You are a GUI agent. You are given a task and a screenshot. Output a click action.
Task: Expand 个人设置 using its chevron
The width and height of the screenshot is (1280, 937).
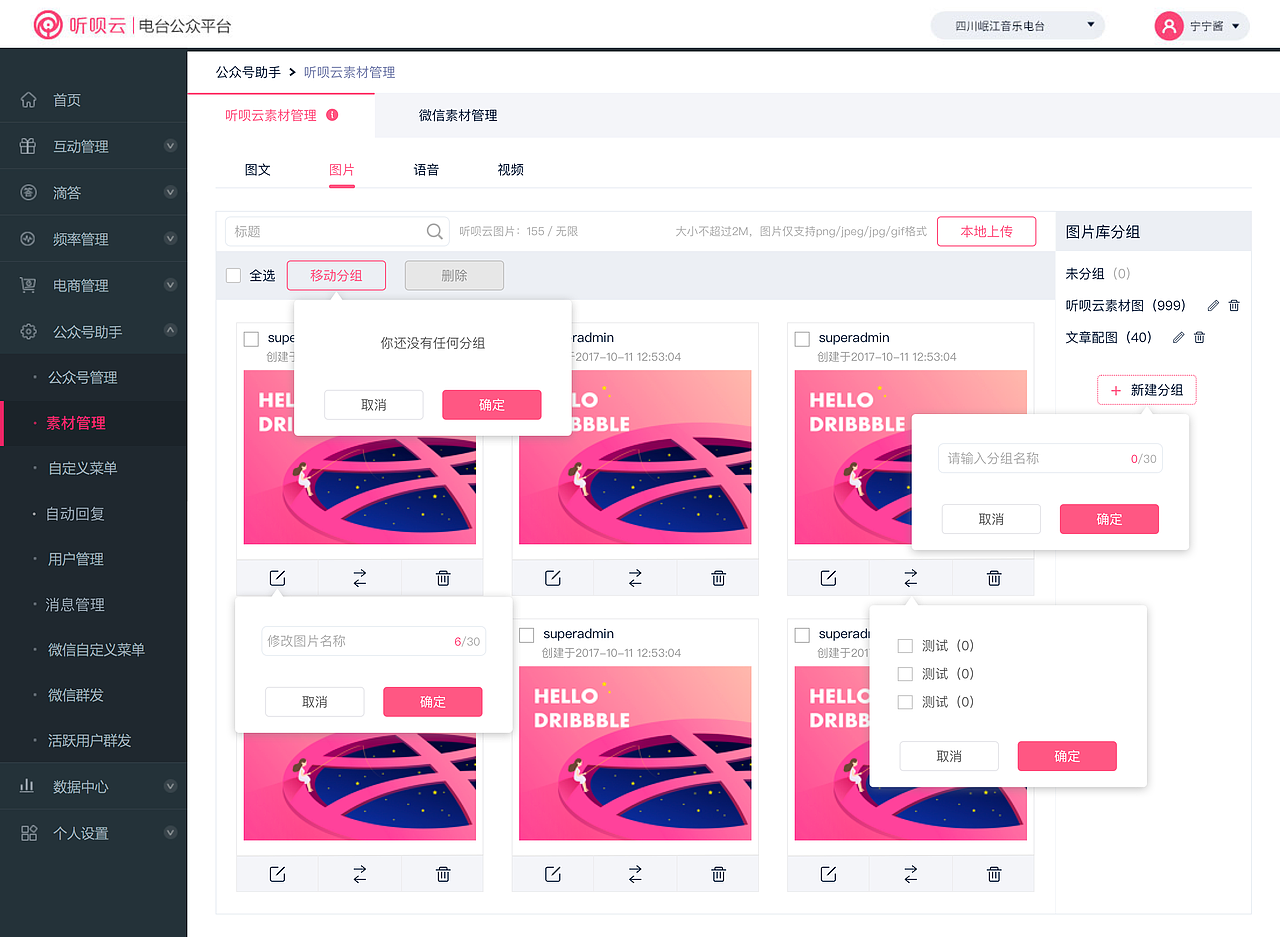coord(170,833)
